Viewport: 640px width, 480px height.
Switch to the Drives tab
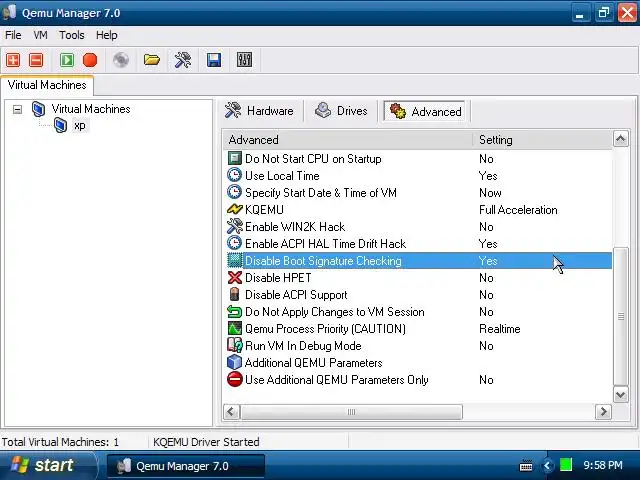pyautogui.click(x=341, y=111)
